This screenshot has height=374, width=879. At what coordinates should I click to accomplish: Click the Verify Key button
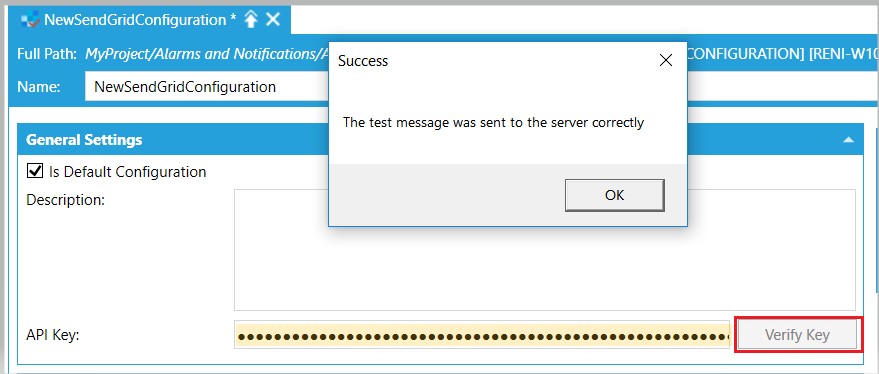pyautogui.click(x=797, y=335)
